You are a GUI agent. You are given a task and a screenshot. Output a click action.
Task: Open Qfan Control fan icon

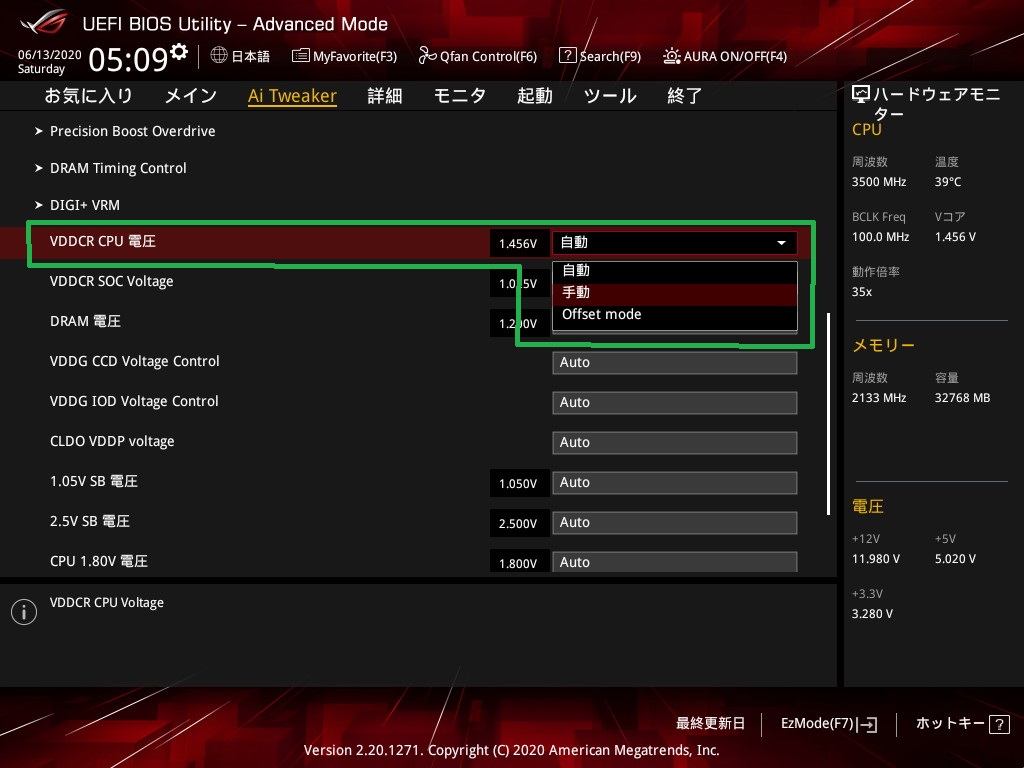point(427,56)
